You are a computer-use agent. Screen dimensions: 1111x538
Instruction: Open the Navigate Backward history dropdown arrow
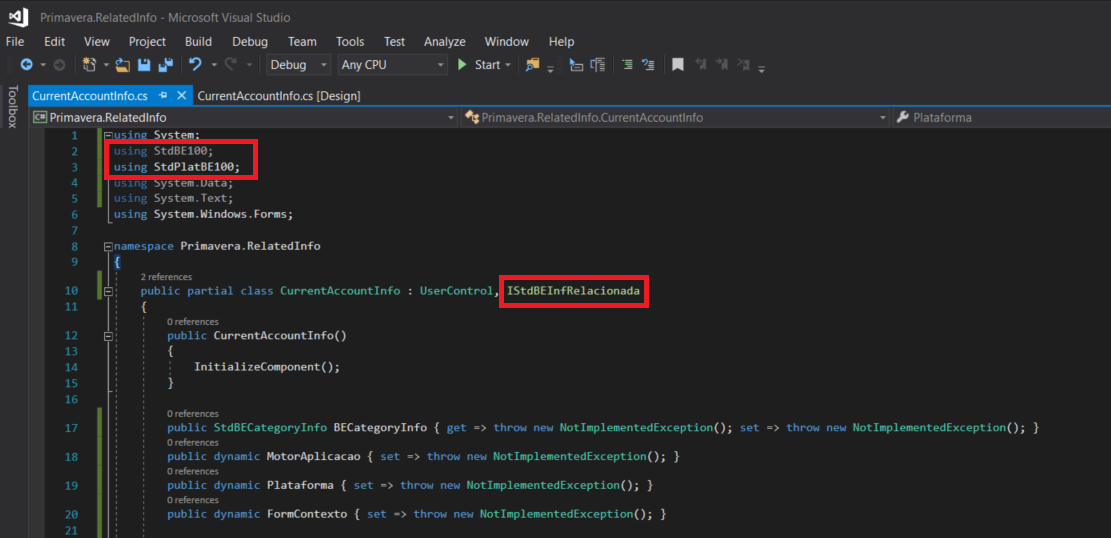click(43, 65)
